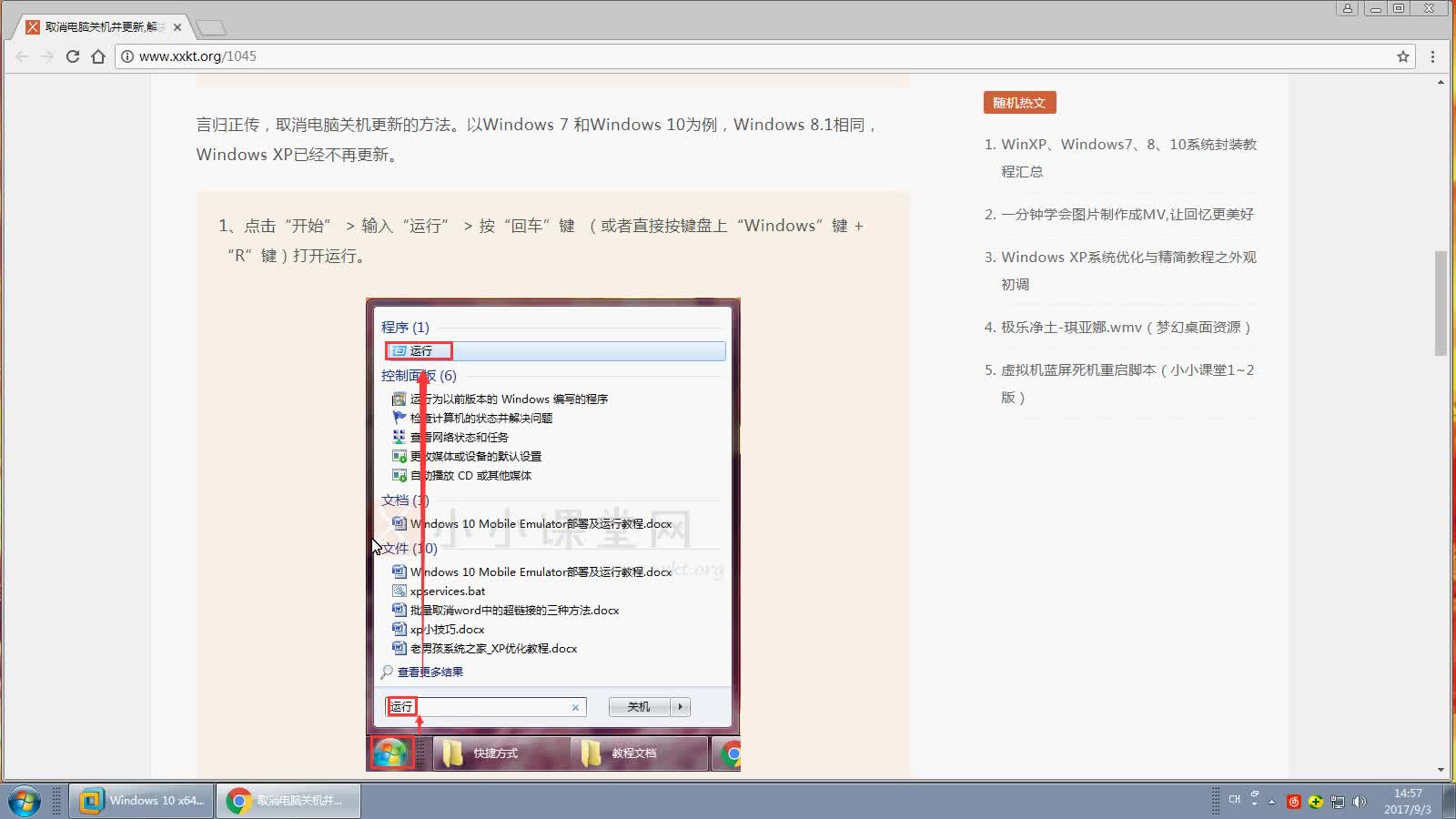Click the network status icon in system tray
This screenshot has height=819, width=1456.
point(1338,802)
